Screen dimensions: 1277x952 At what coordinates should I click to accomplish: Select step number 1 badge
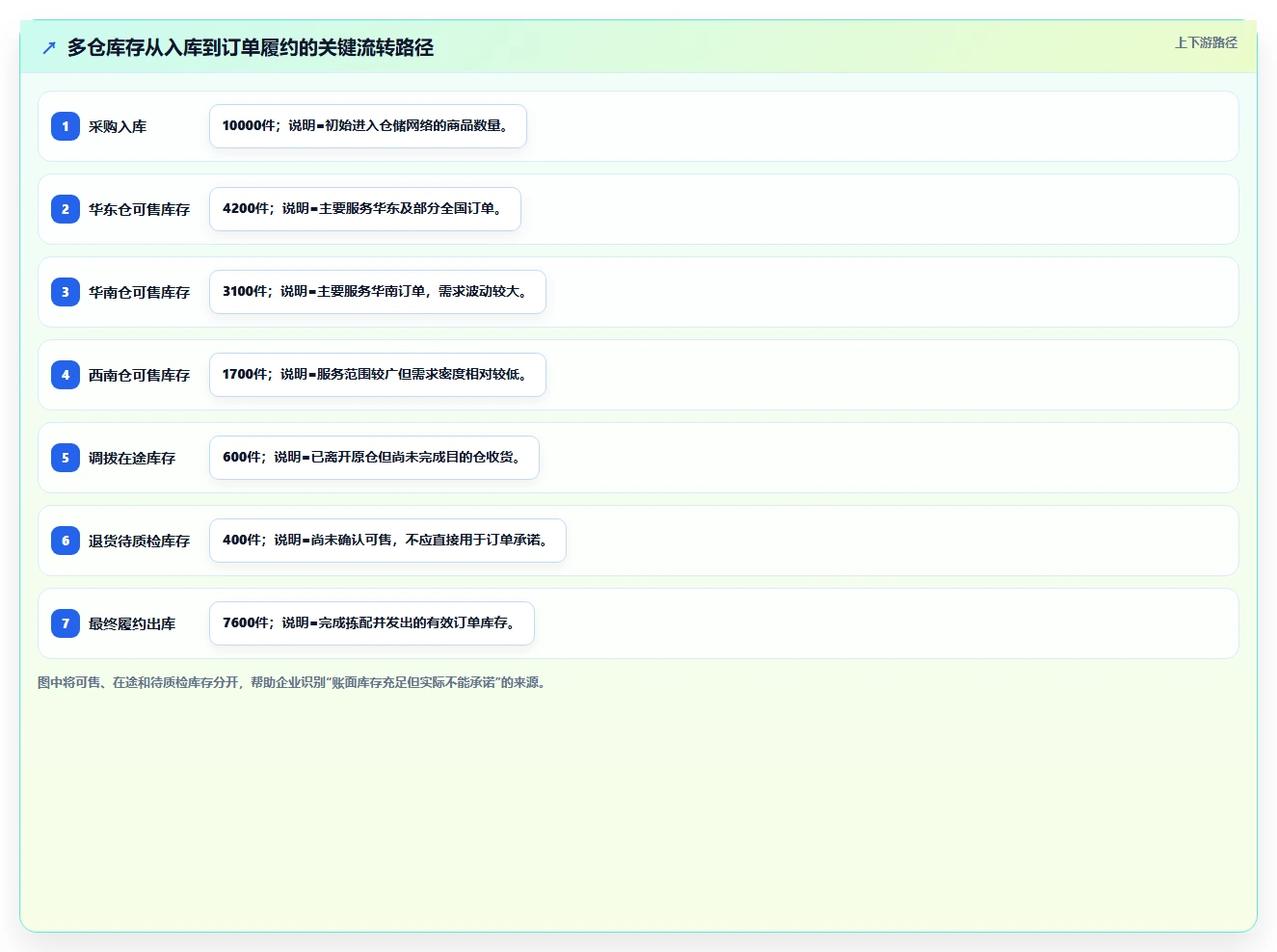click(66, 126)
